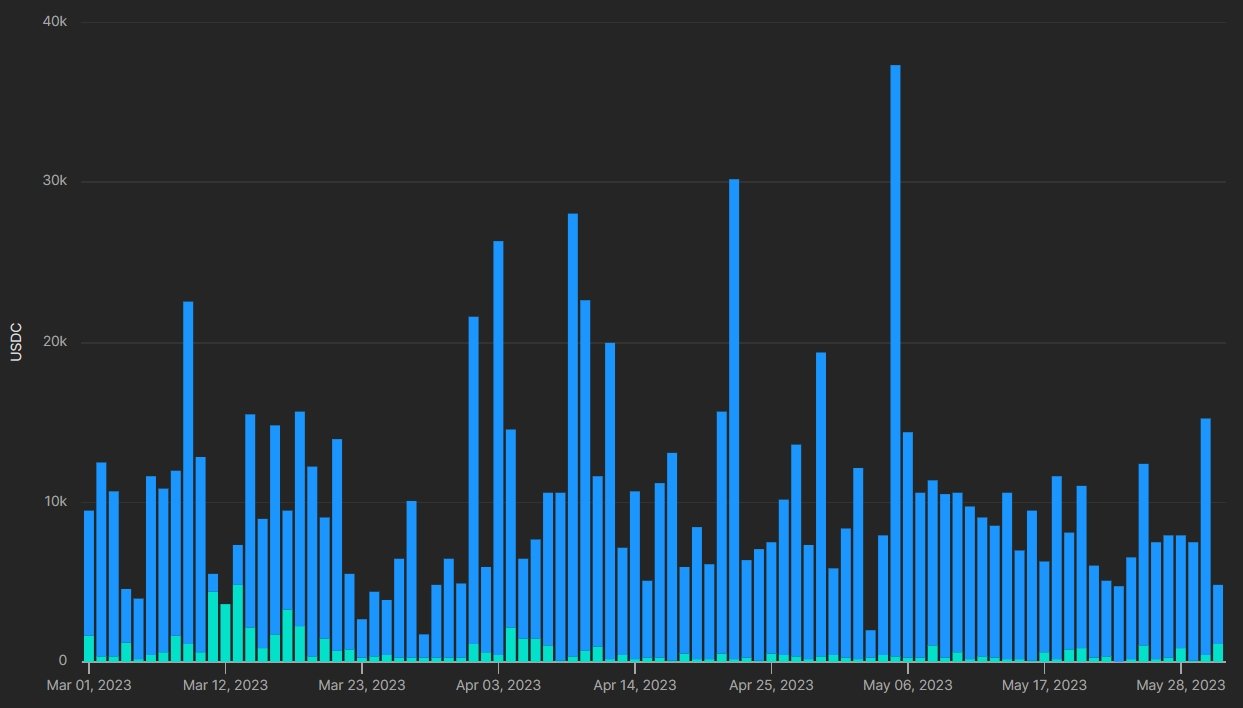Click the '30k' y-axis label

coord(55,182)
